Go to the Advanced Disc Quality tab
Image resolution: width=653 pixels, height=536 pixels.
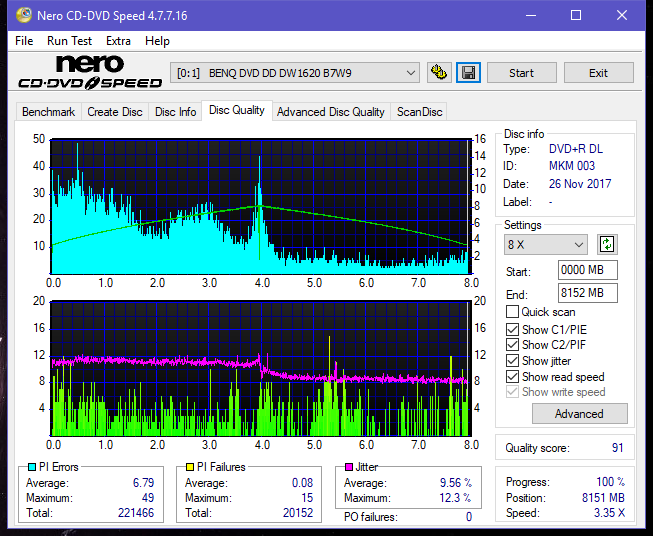(331, 112)
